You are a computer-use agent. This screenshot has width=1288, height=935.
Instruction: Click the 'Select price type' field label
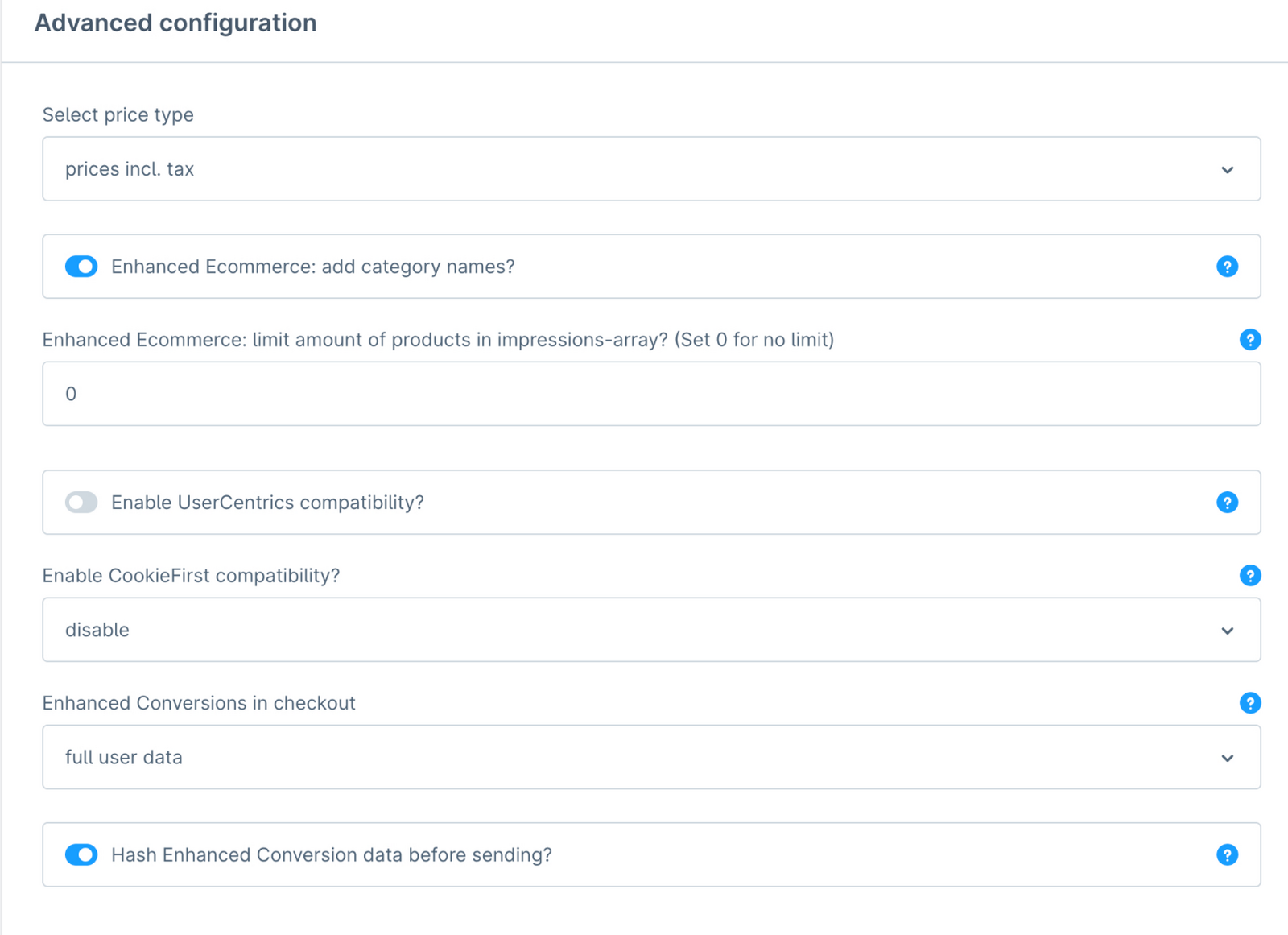(x=118, y=114)
